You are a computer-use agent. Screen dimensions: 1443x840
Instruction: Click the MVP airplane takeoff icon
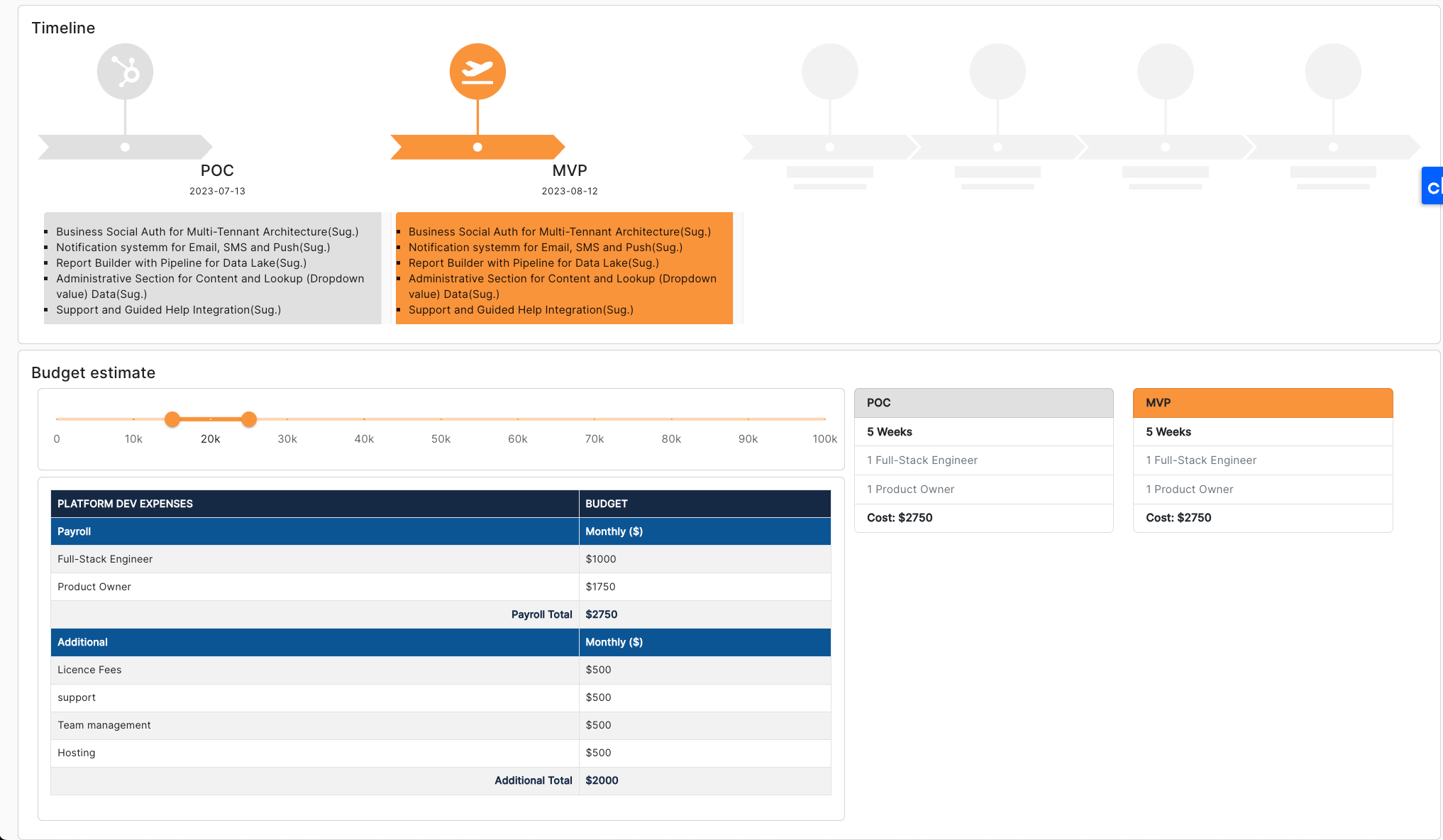[477, 72]
